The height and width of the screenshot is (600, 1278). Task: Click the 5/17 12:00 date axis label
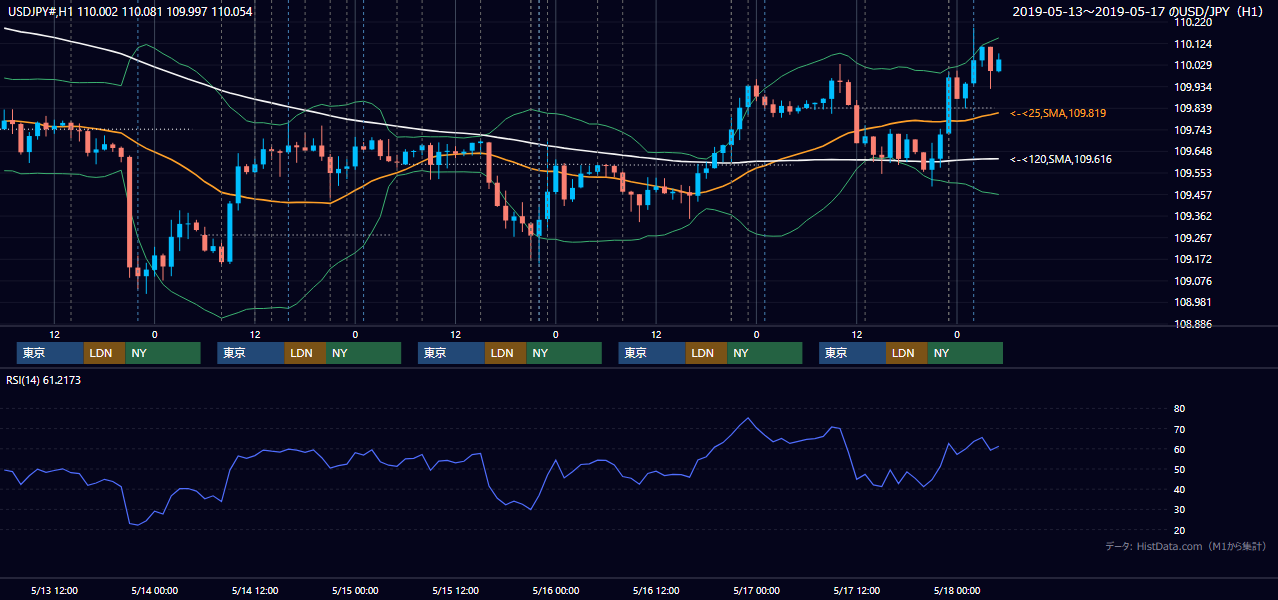857,590
